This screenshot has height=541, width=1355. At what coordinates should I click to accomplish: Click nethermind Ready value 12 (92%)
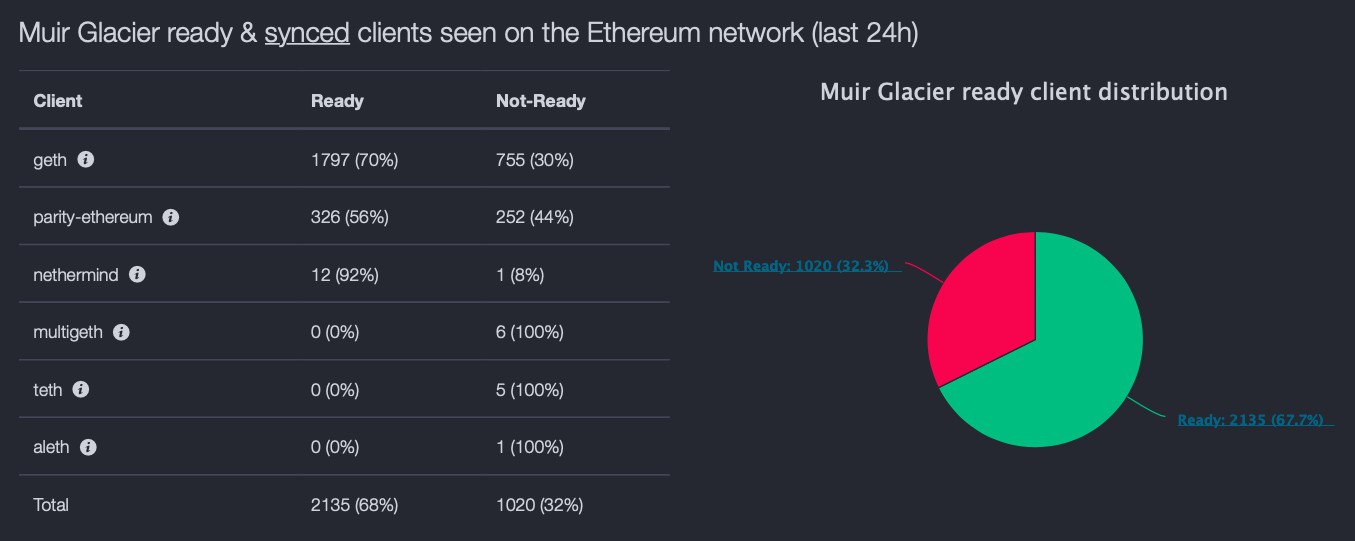pos(344,275)
